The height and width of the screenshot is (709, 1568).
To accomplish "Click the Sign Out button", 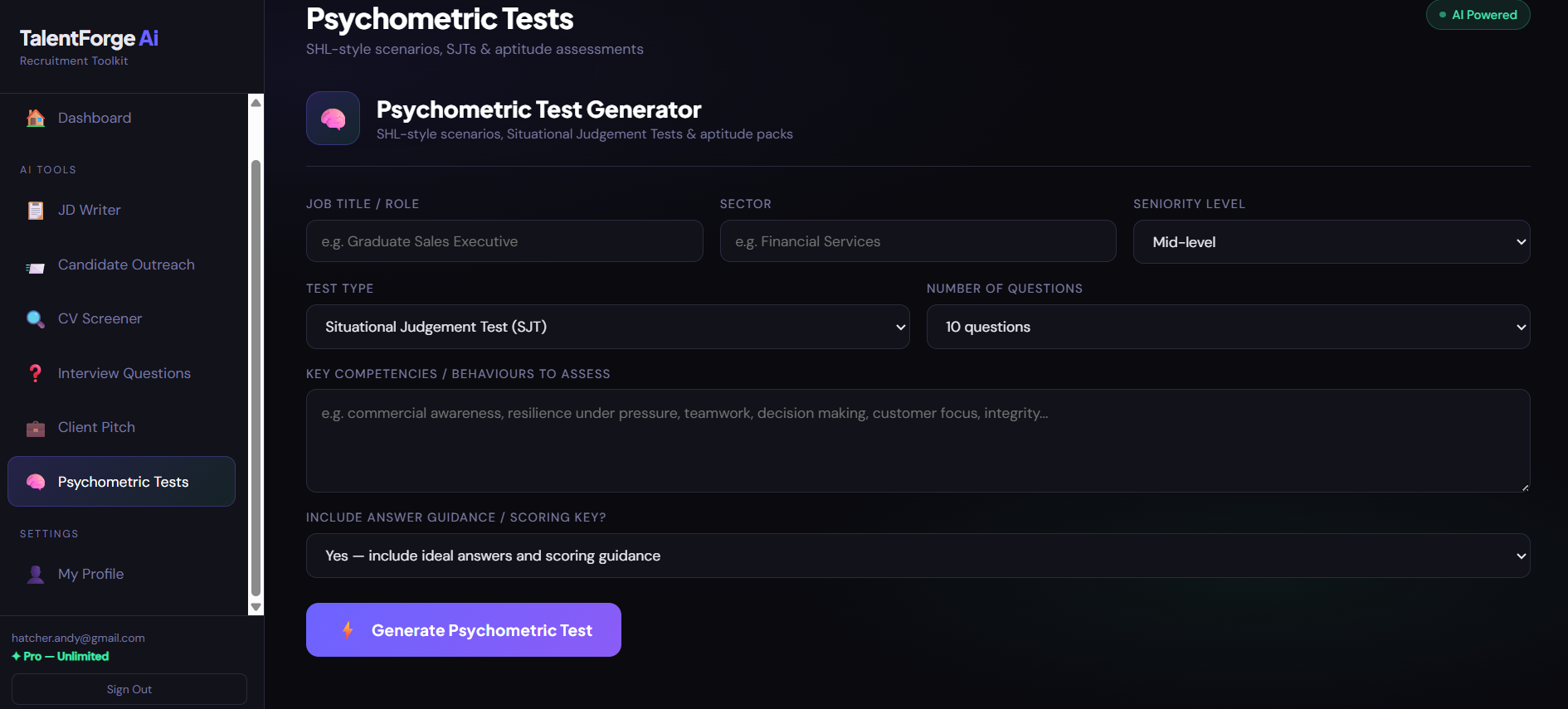I will tap(129, 689).
